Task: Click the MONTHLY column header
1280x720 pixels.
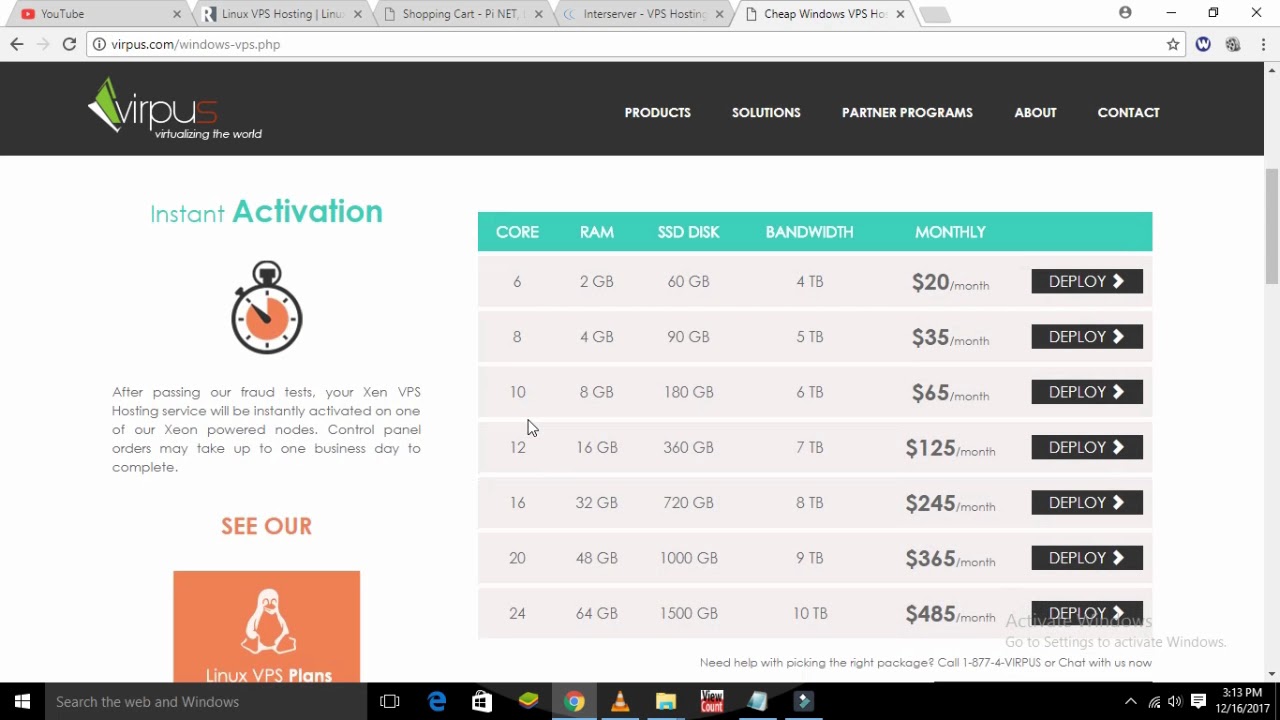Action: click(x=950, y=232)
